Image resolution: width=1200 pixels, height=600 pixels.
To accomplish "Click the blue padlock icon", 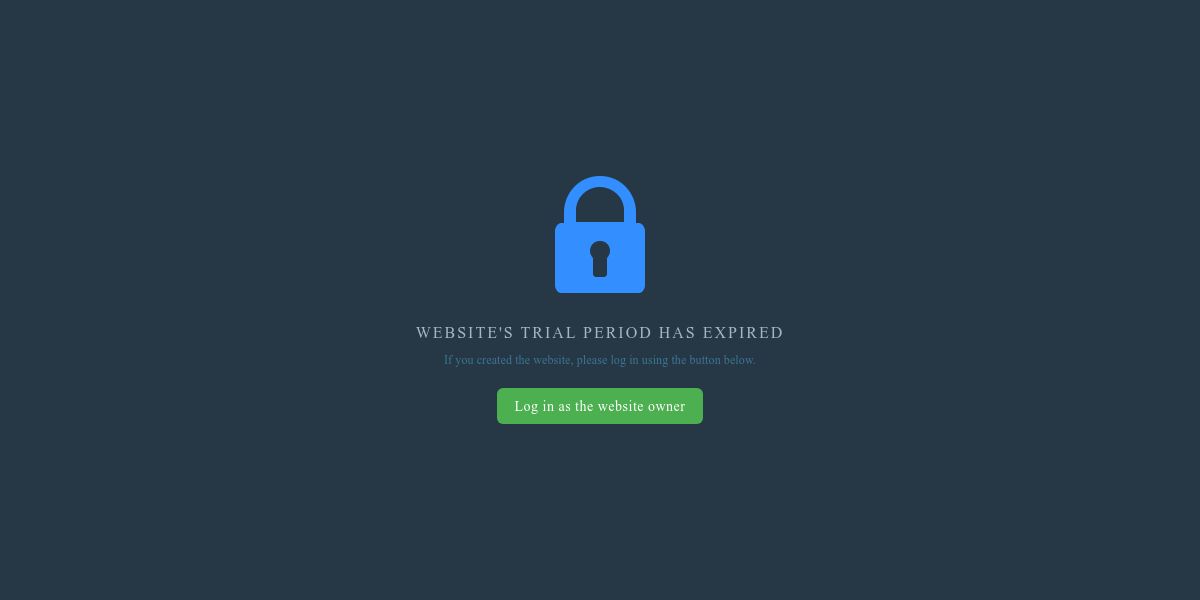I will [600, 234].
